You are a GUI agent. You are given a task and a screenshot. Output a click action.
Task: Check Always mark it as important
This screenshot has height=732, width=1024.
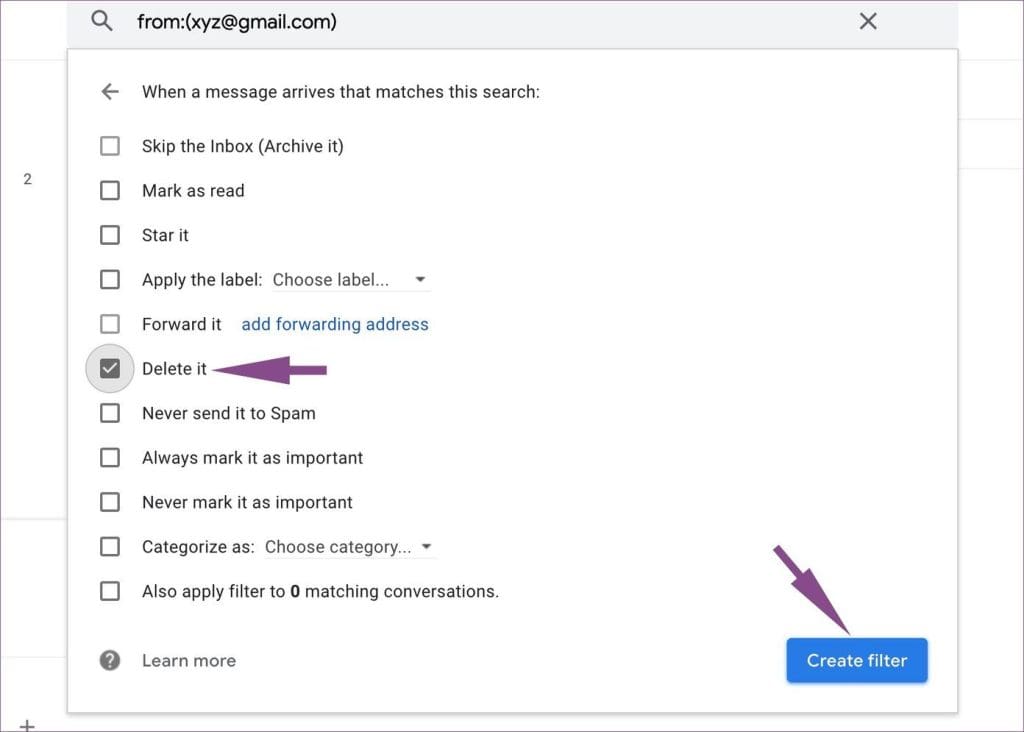tap(110, 457)
